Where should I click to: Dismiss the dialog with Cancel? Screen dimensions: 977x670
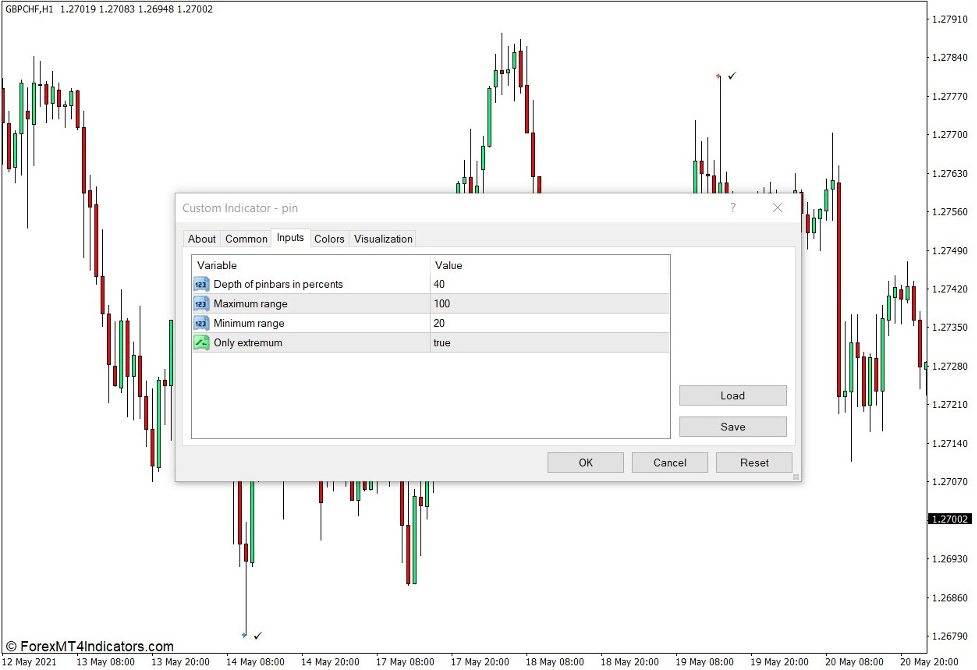669,462
